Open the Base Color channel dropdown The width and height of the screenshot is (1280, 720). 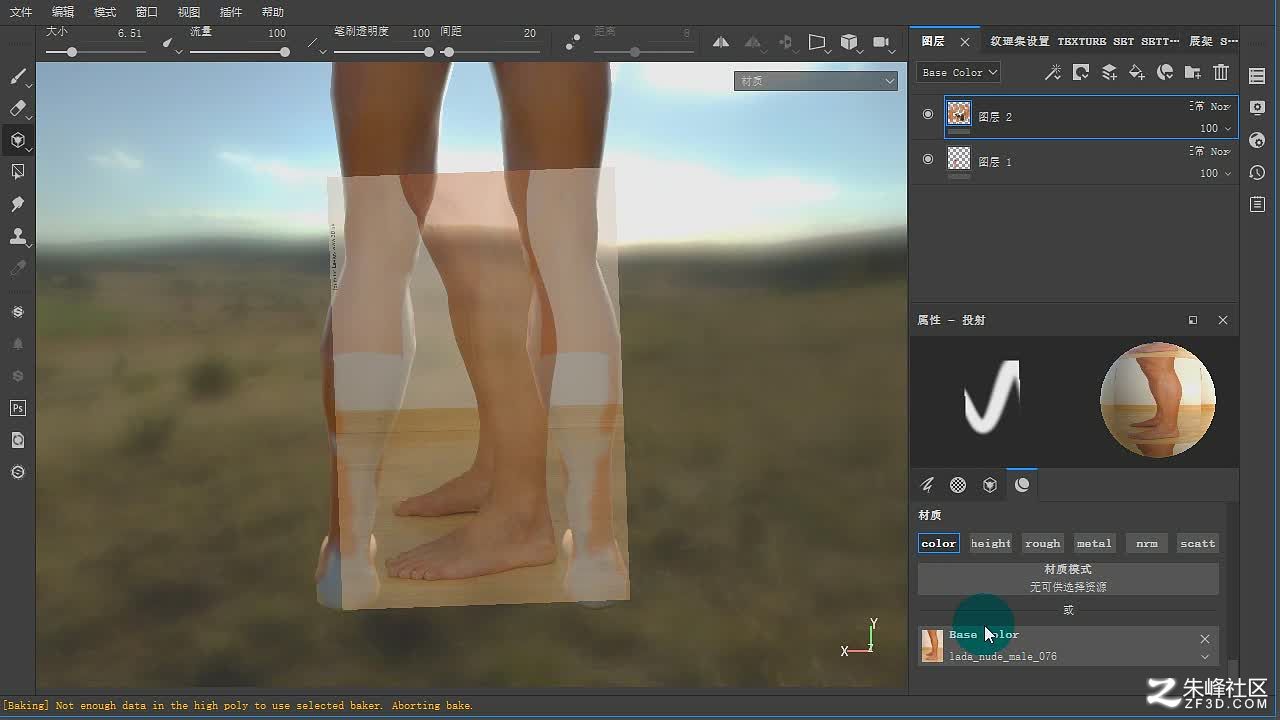coord(959,72)
